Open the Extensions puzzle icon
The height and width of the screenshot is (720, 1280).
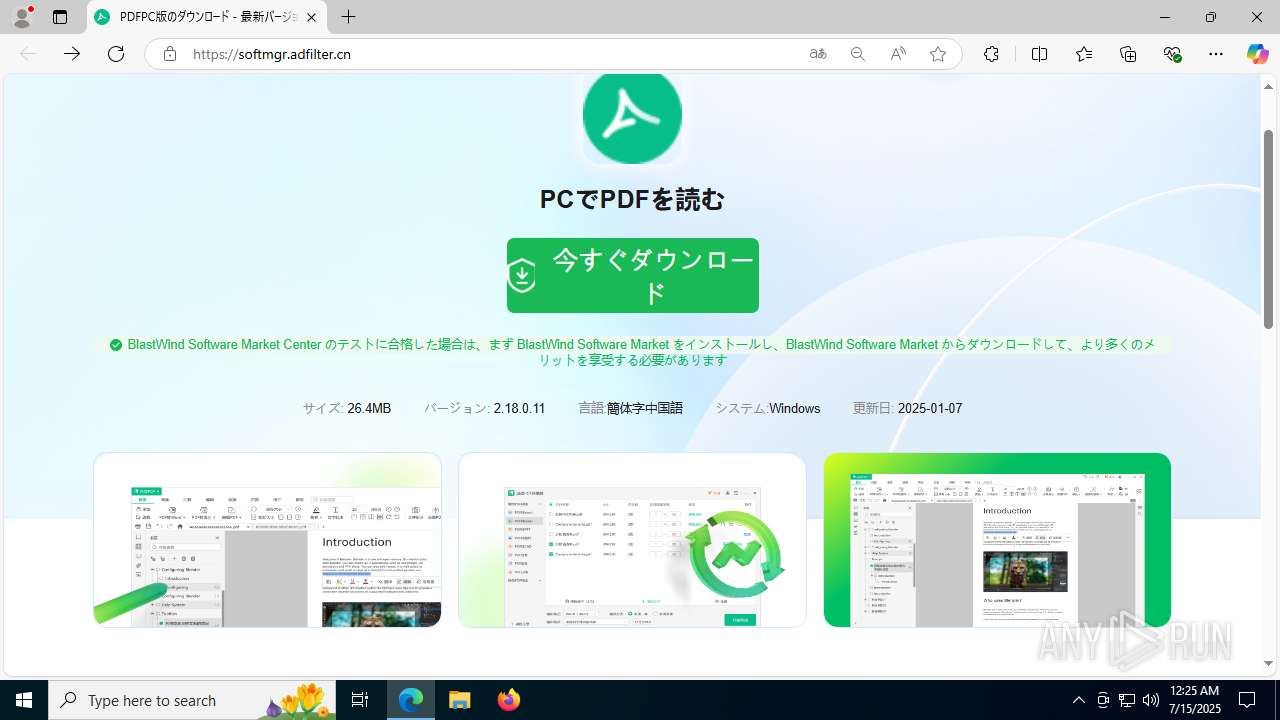pos(991,54)
